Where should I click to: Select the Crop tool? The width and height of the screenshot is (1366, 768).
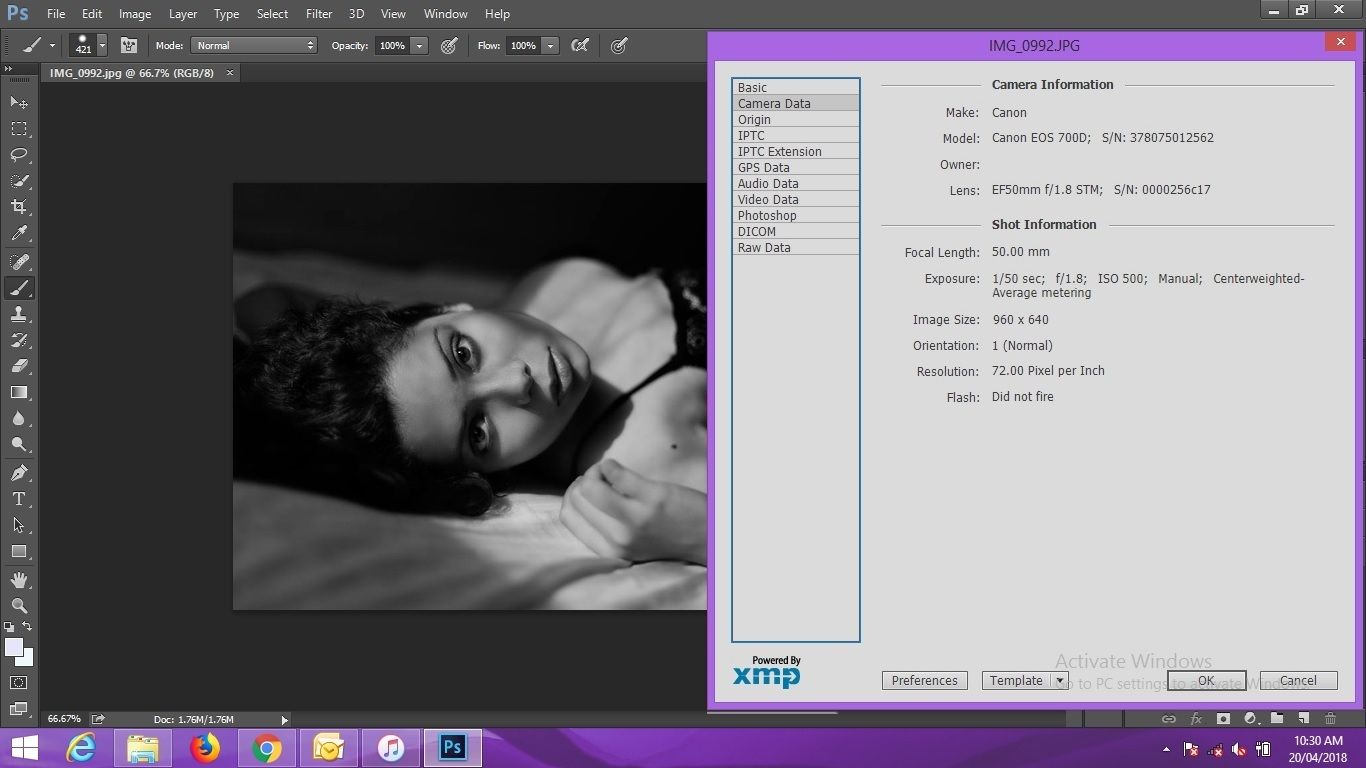(x=19, y=207)
